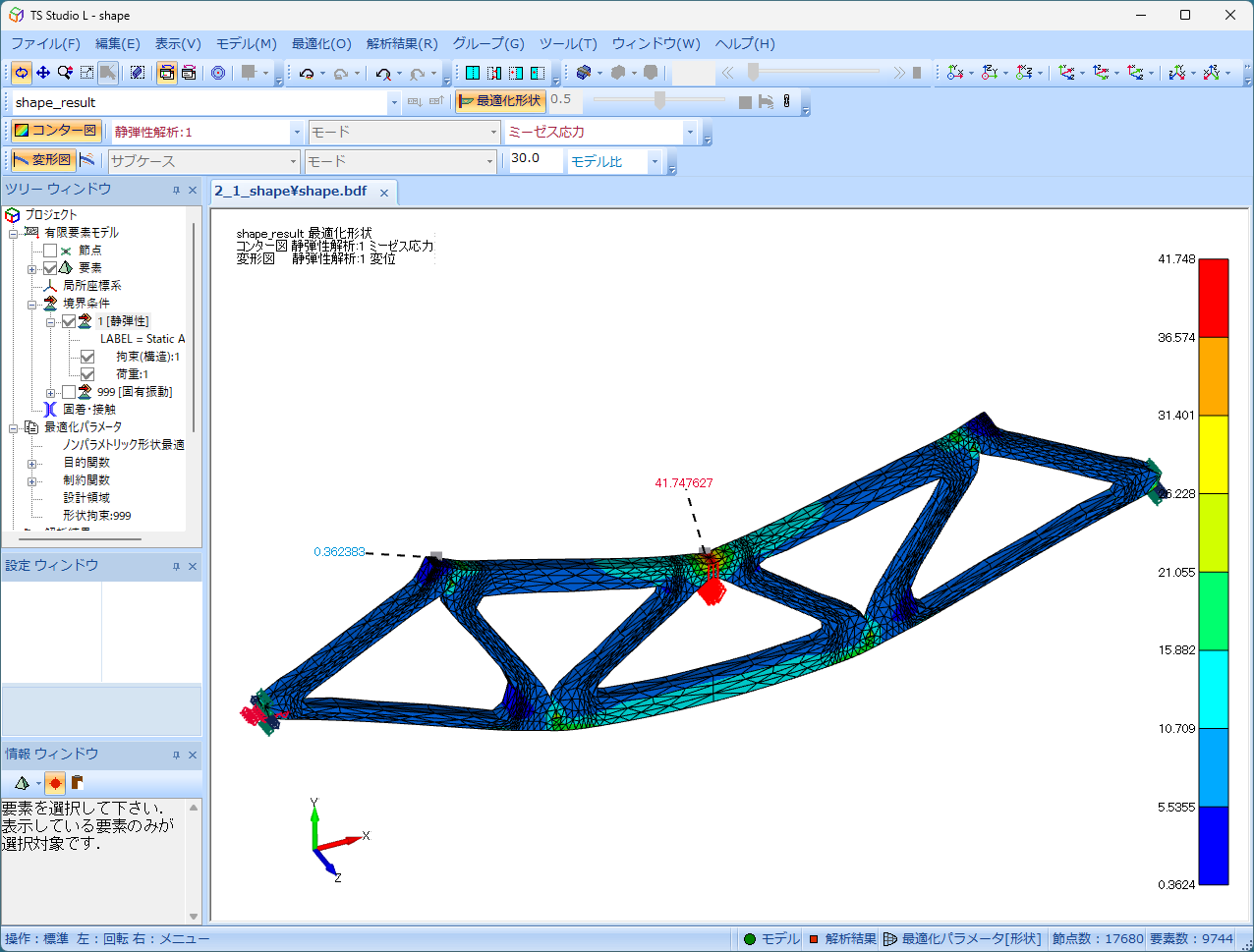
Task: Open the 解析結果(R) menu
Action: pyautogui.click(x=402, y=43)
